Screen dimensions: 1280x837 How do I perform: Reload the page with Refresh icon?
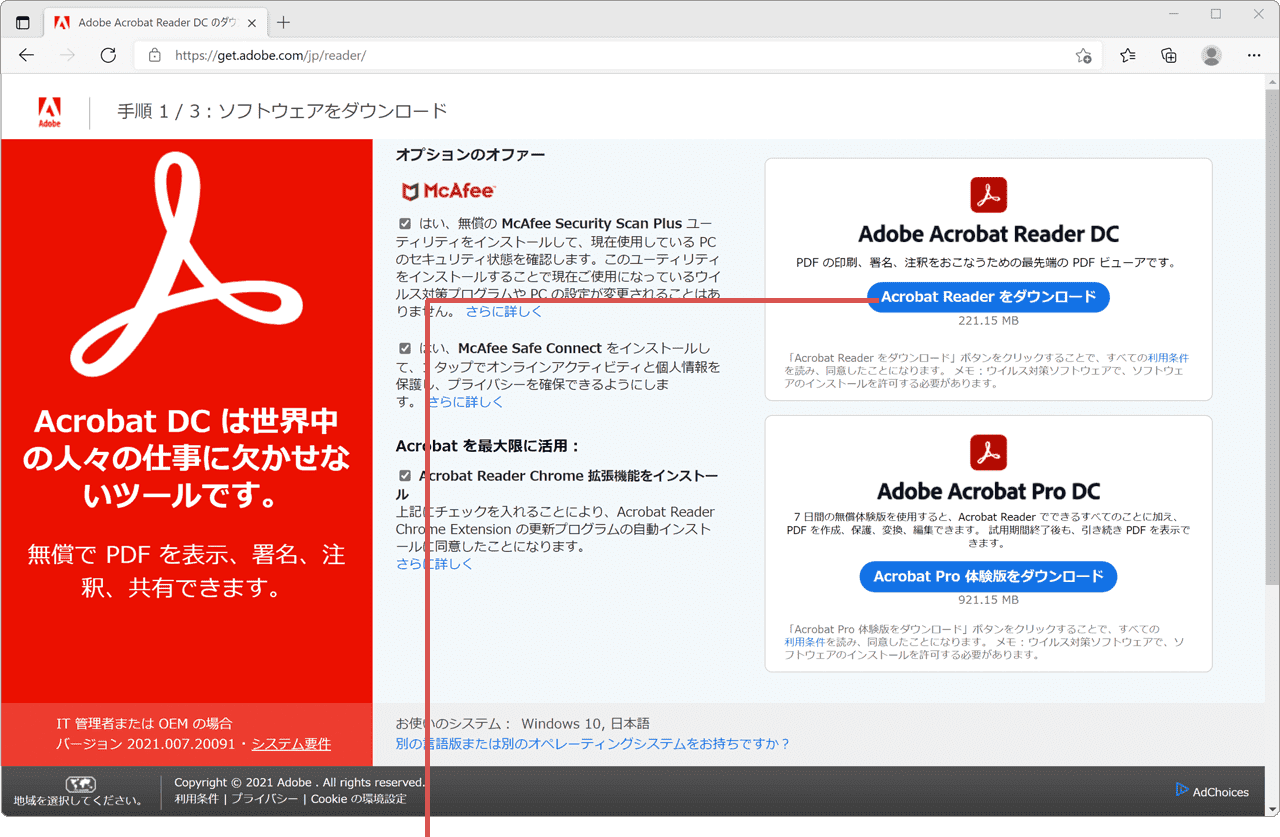108,55
